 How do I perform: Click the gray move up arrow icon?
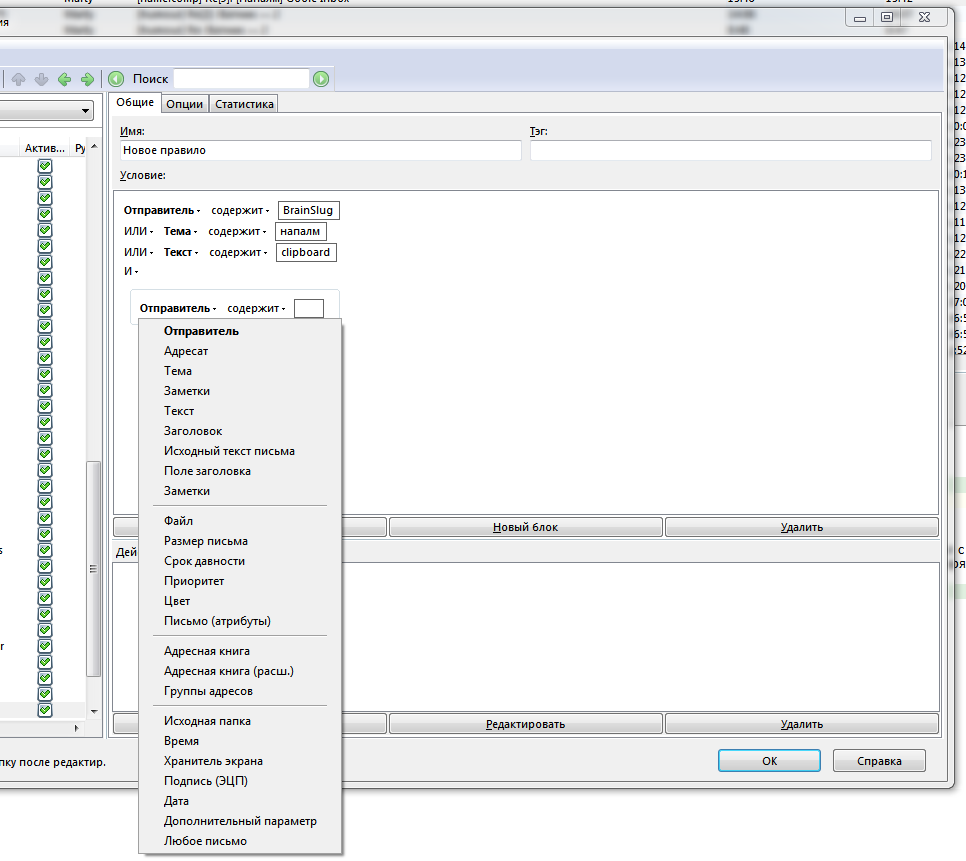(18, 79)
